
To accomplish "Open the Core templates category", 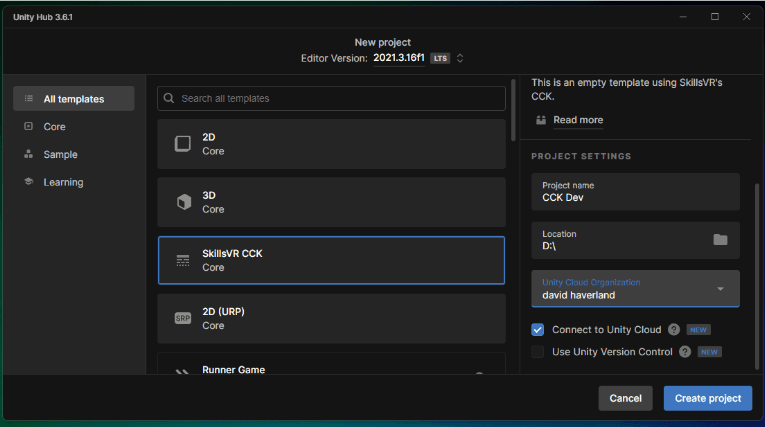I will coord(74,126).
